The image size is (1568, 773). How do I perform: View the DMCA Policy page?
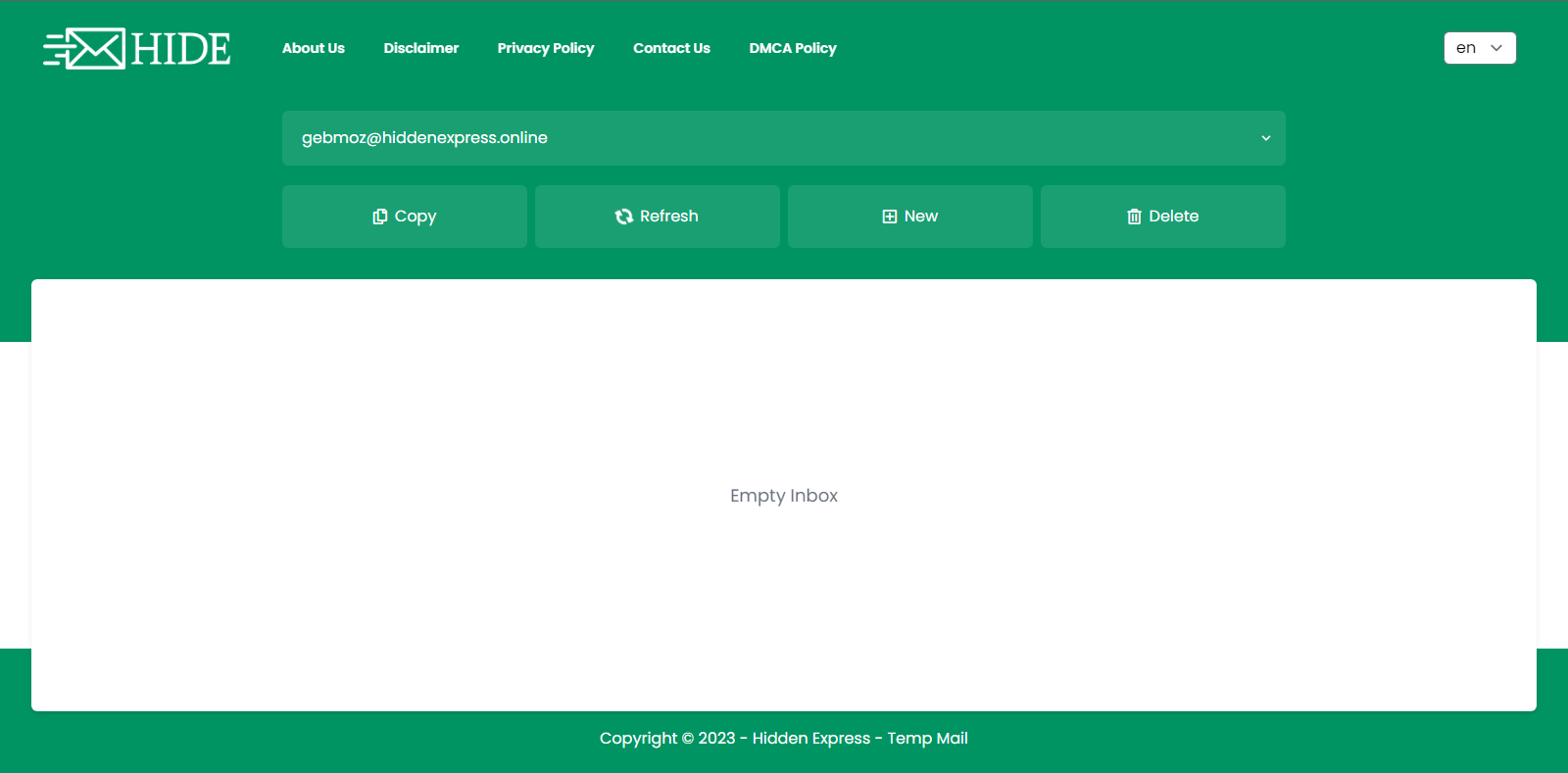[793, 48]
